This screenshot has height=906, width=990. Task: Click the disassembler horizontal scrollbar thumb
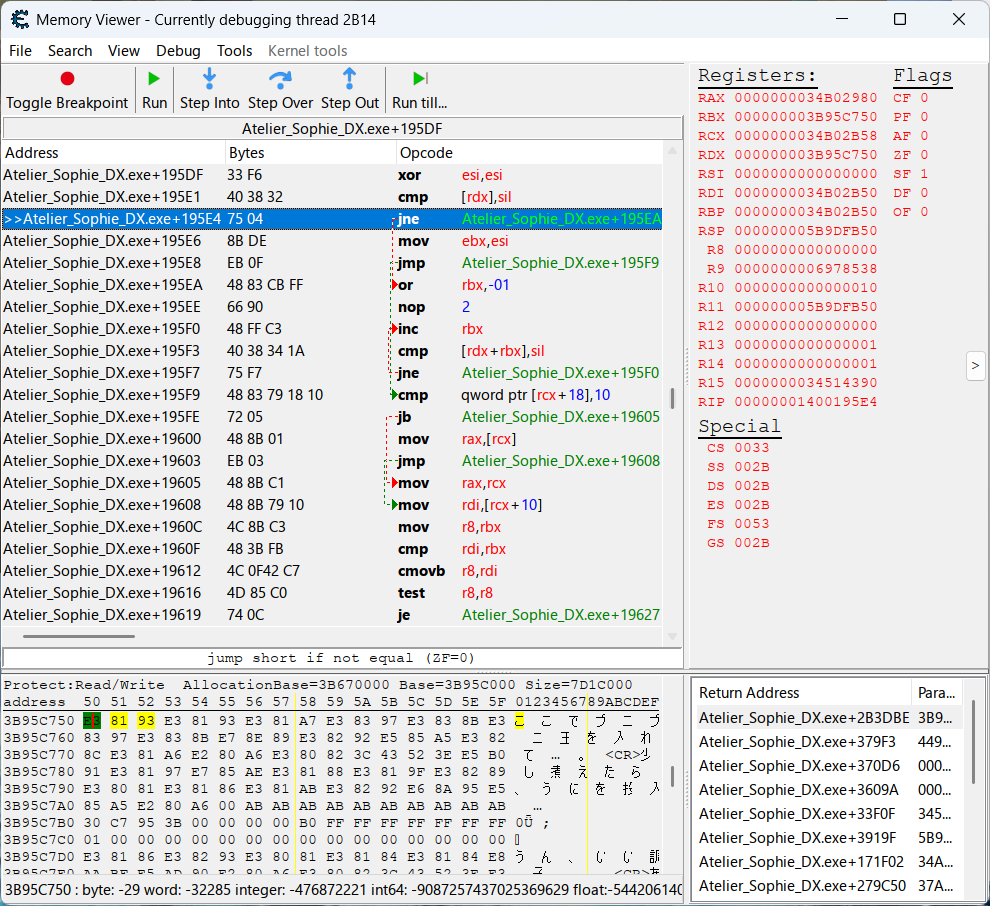pos(79,636)
